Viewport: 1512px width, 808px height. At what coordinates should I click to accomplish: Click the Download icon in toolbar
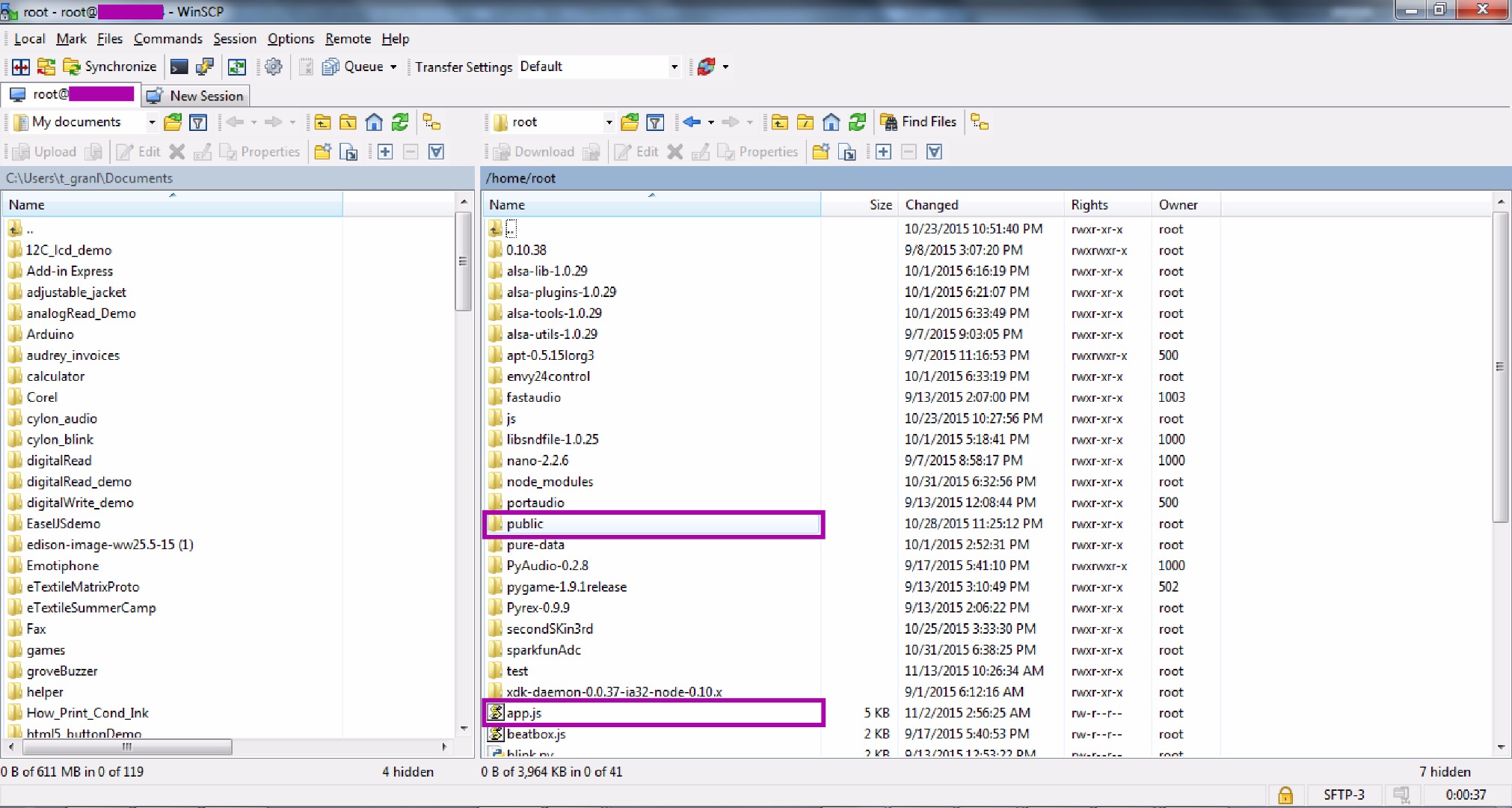click(x=531, y=152)
